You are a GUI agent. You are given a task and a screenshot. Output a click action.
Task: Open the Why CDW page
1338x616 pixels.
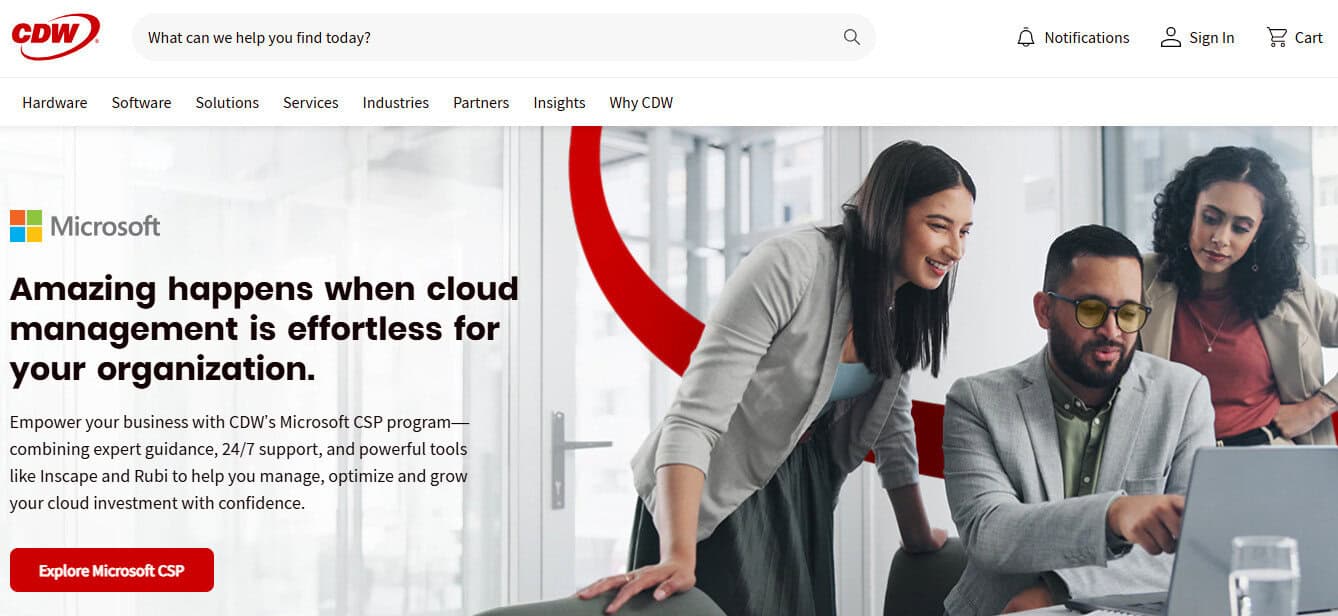click(640, 102)
